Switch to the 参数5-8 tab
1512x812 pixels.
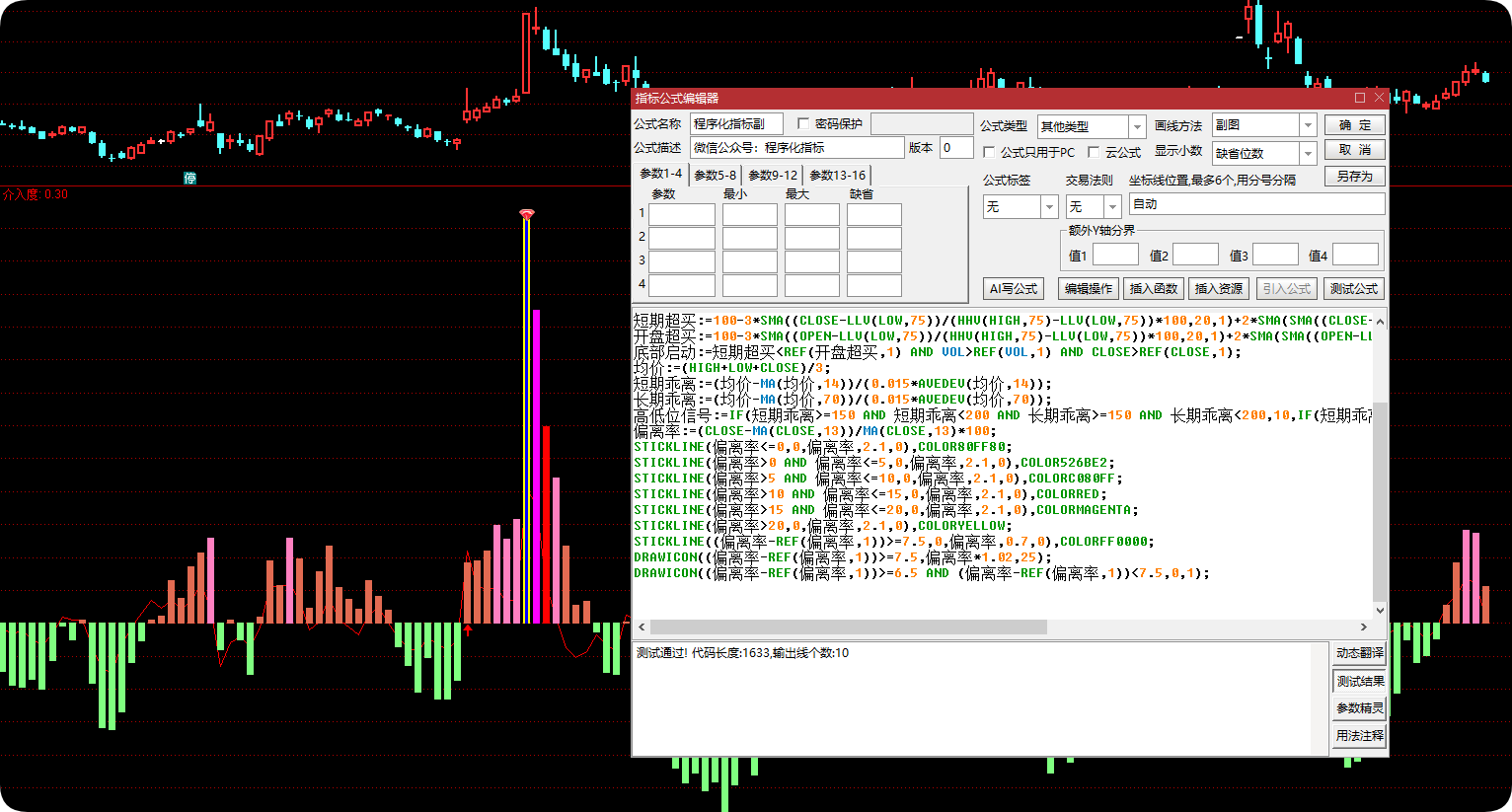(715, 176)
